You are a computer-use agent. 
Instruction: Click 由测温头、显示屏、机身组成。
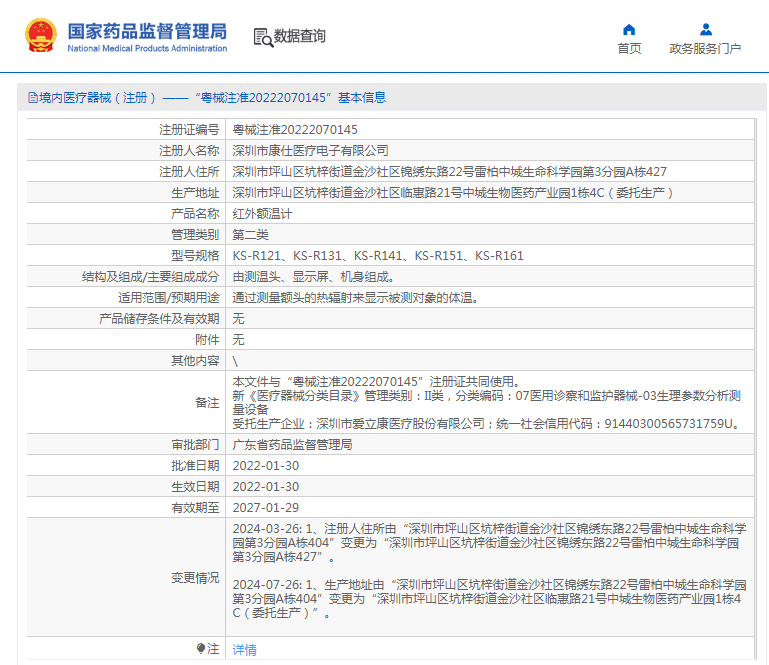coord(314,277)
